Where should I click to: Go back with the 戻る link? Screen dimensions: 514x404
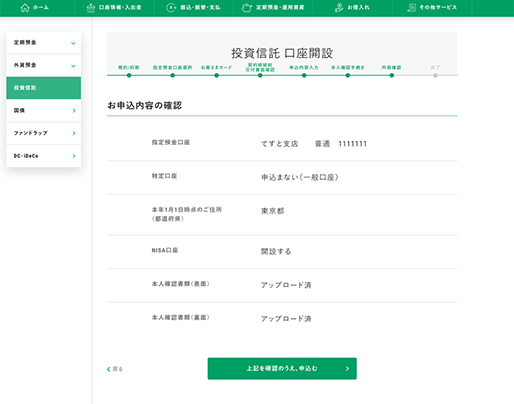(115, 369)
